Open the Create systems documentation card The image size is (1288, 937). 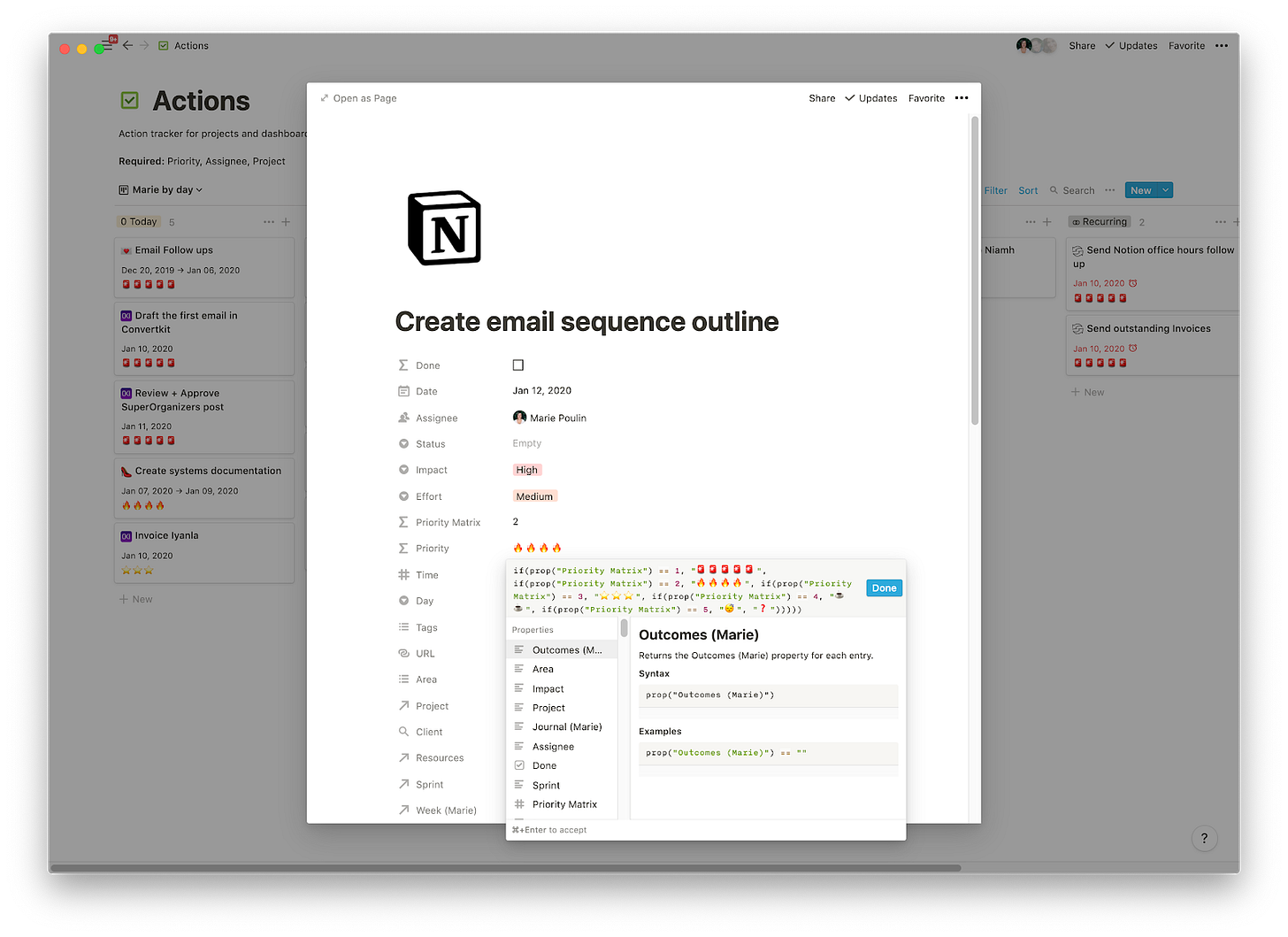pos(204,488)
